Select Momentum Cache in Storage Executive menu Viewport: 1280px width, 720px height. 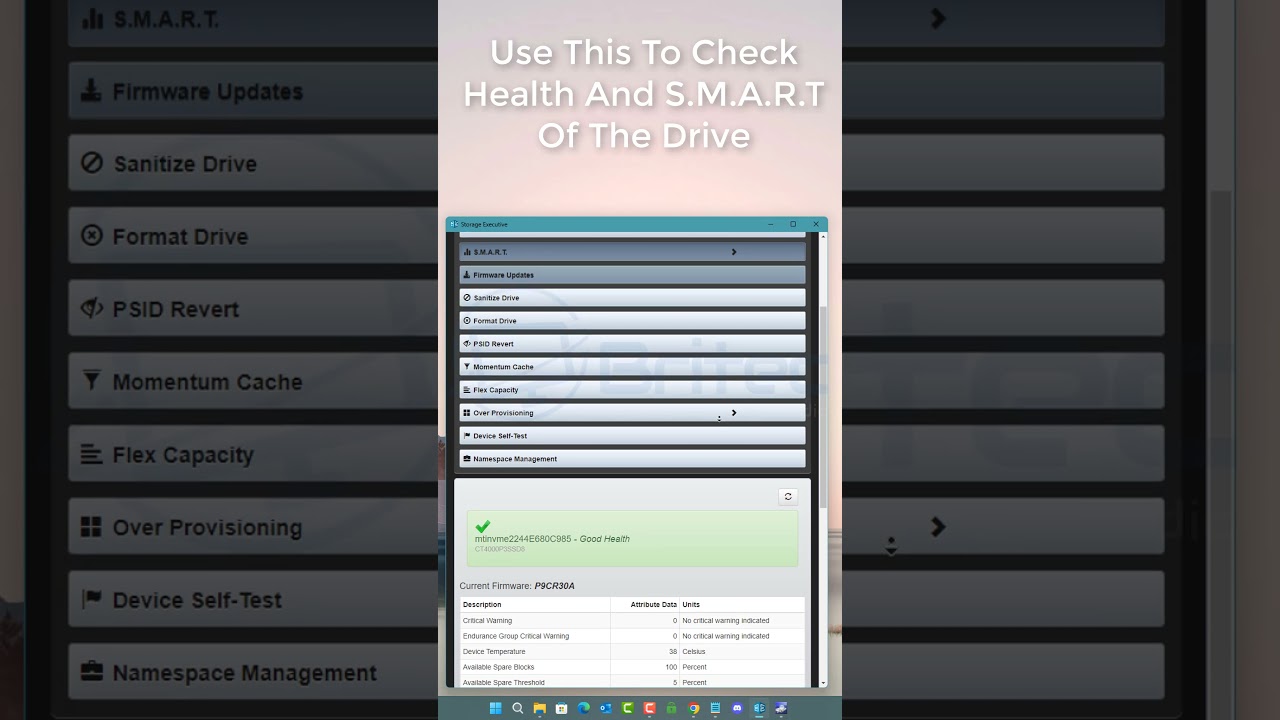click(632, 367)
